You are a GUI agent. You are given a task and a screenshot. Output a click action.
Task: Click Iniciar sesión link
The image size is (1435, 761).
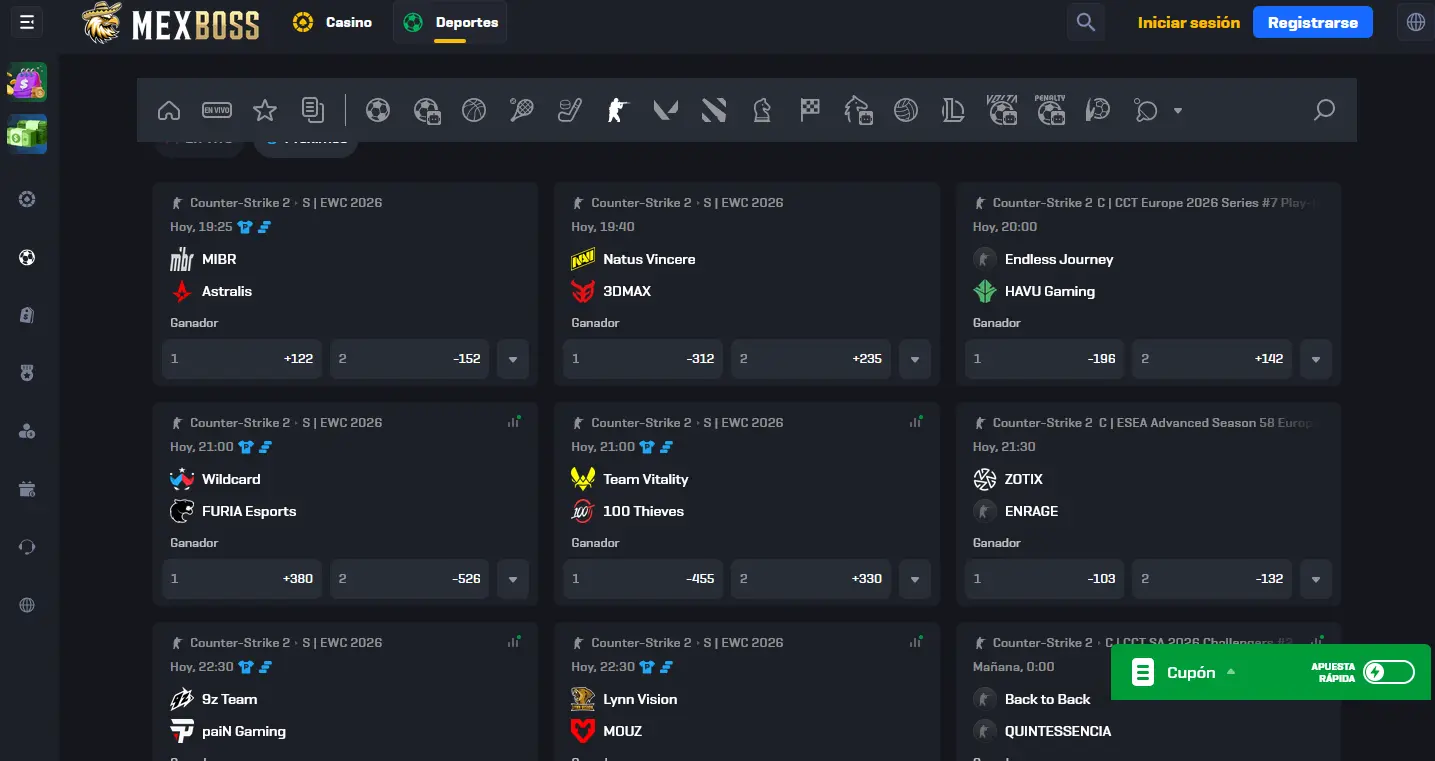[1188, 22]
